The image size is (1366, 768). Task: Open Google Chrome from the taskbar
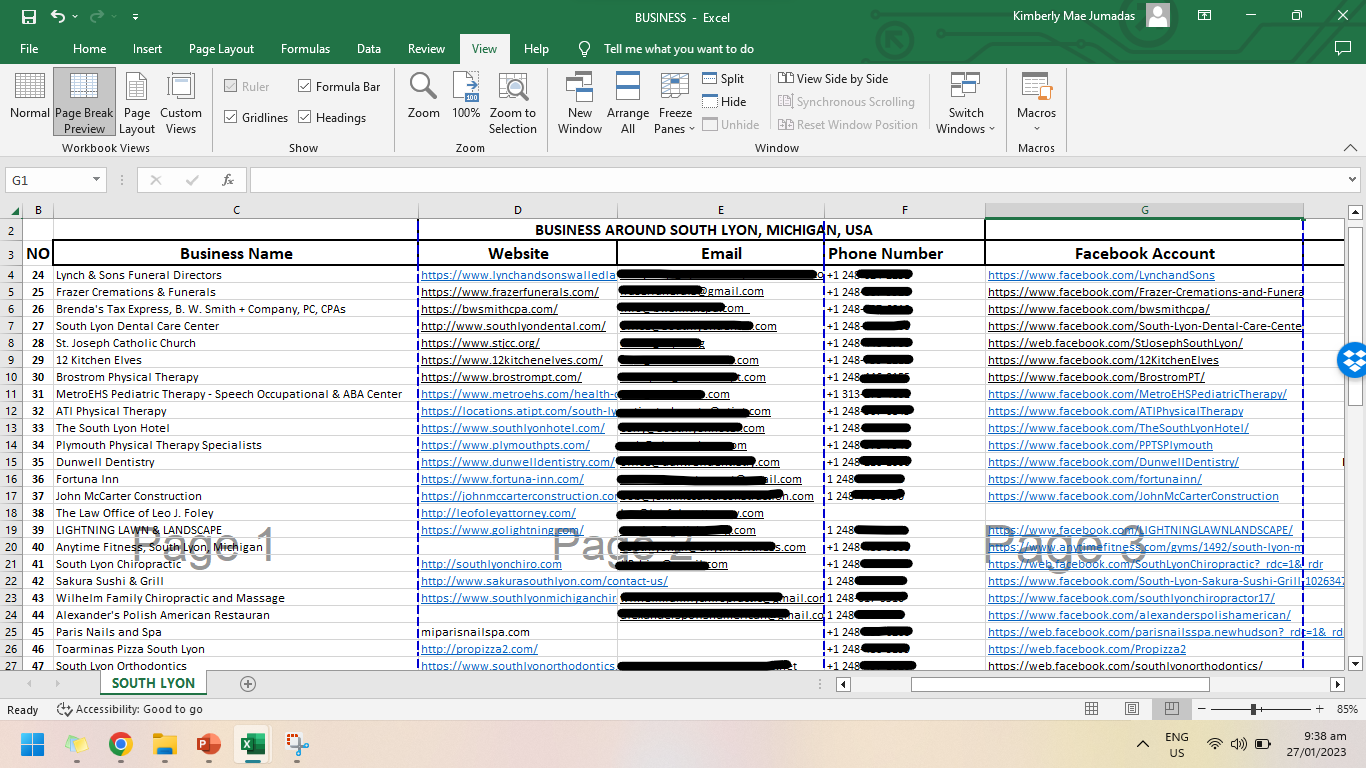pyautogui.click(x=121, y=744)
